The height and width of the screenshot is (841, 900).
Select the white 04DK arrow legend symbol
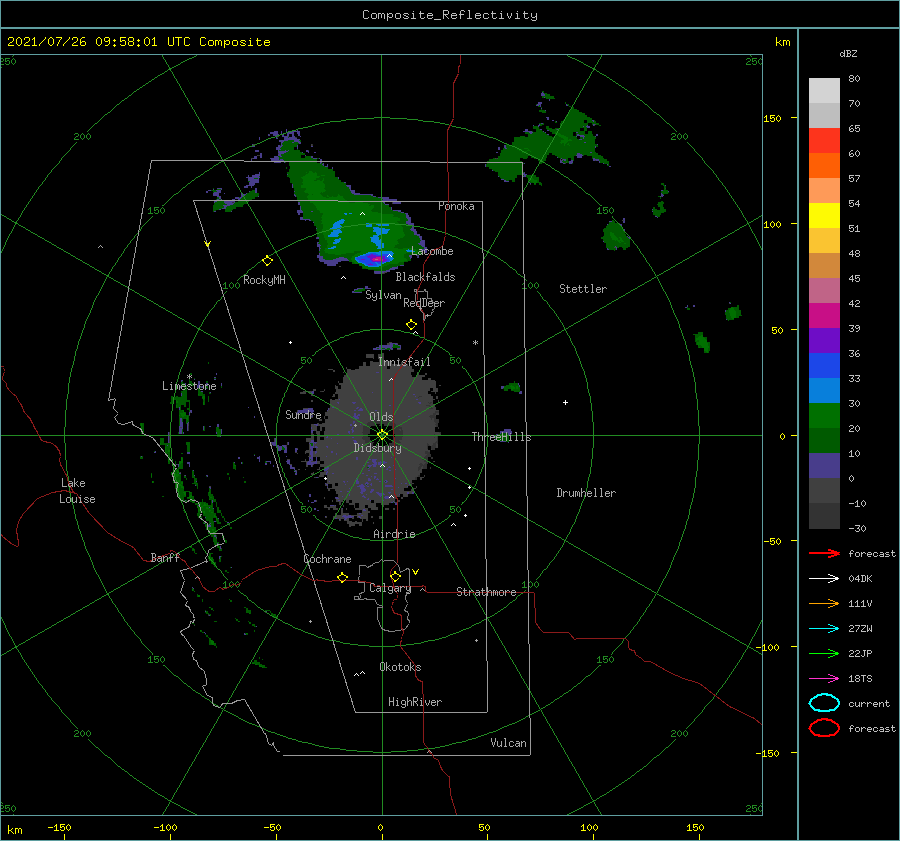click(x=824, y=578)
